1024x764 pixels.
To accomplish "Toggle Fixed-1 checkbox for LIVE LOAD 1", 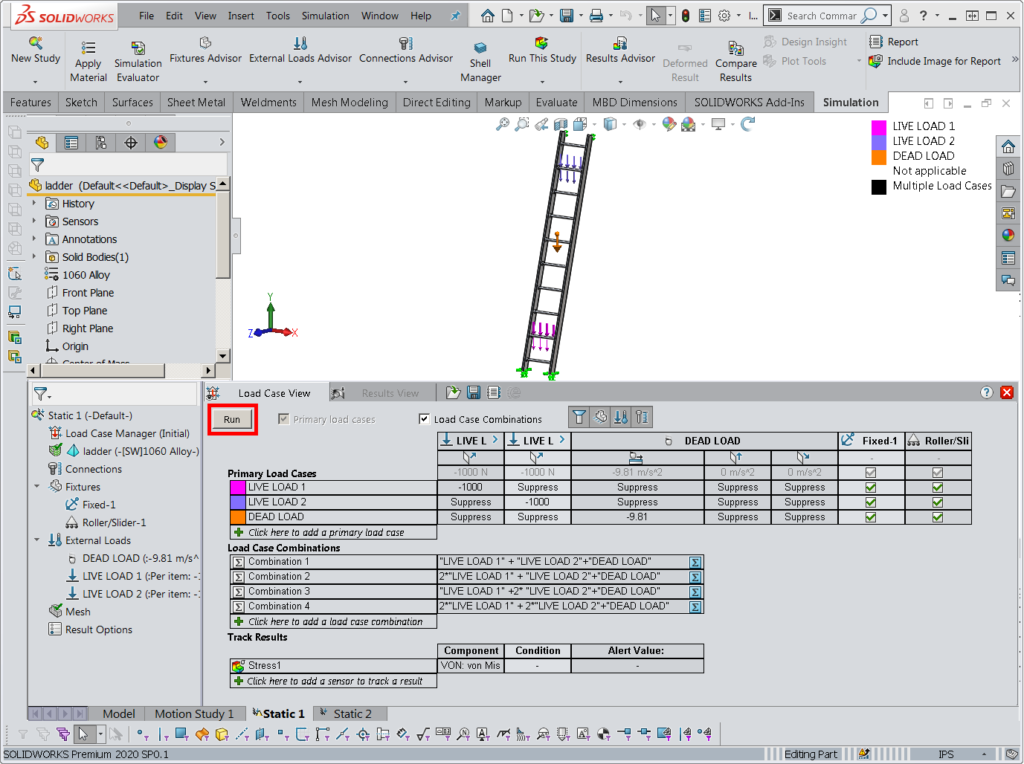I will (x=871, y=487).
